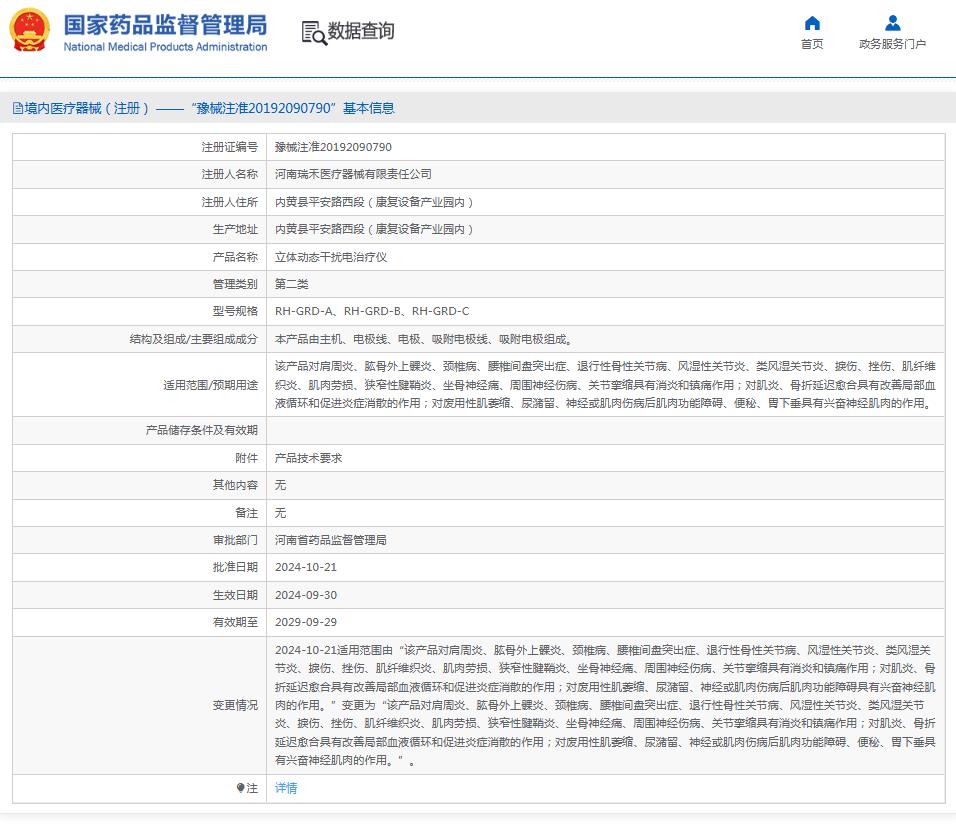Click model spec RH-GRD-A、RH-GRD-B、RH-GRD-C
The height and width of the screenshot is (824, 956).
click(x=371, y=311)
